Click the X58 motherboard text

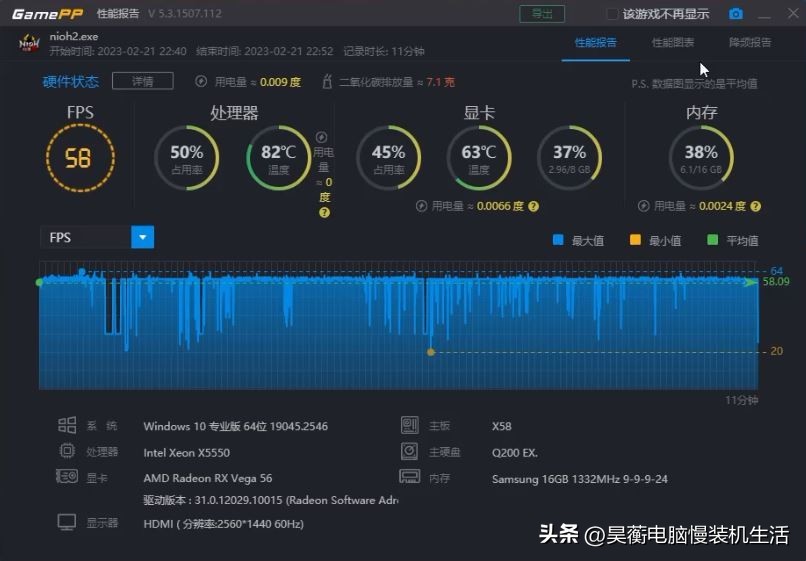502,426
